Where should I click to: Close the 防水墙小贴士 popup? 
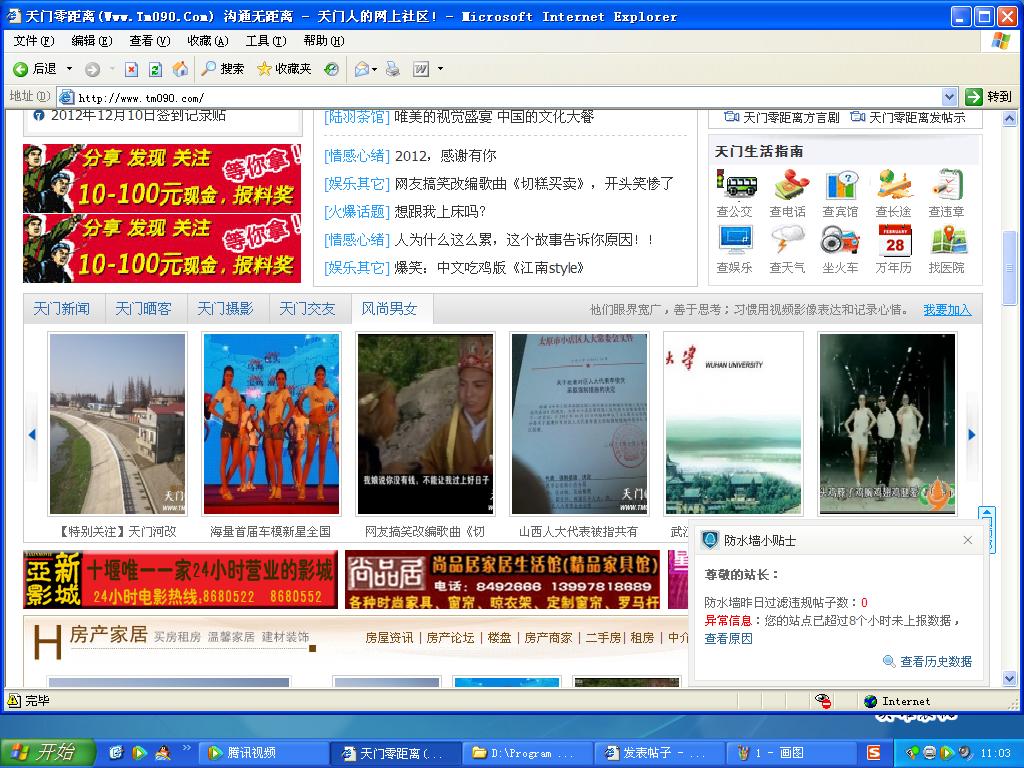coord(967,540)
